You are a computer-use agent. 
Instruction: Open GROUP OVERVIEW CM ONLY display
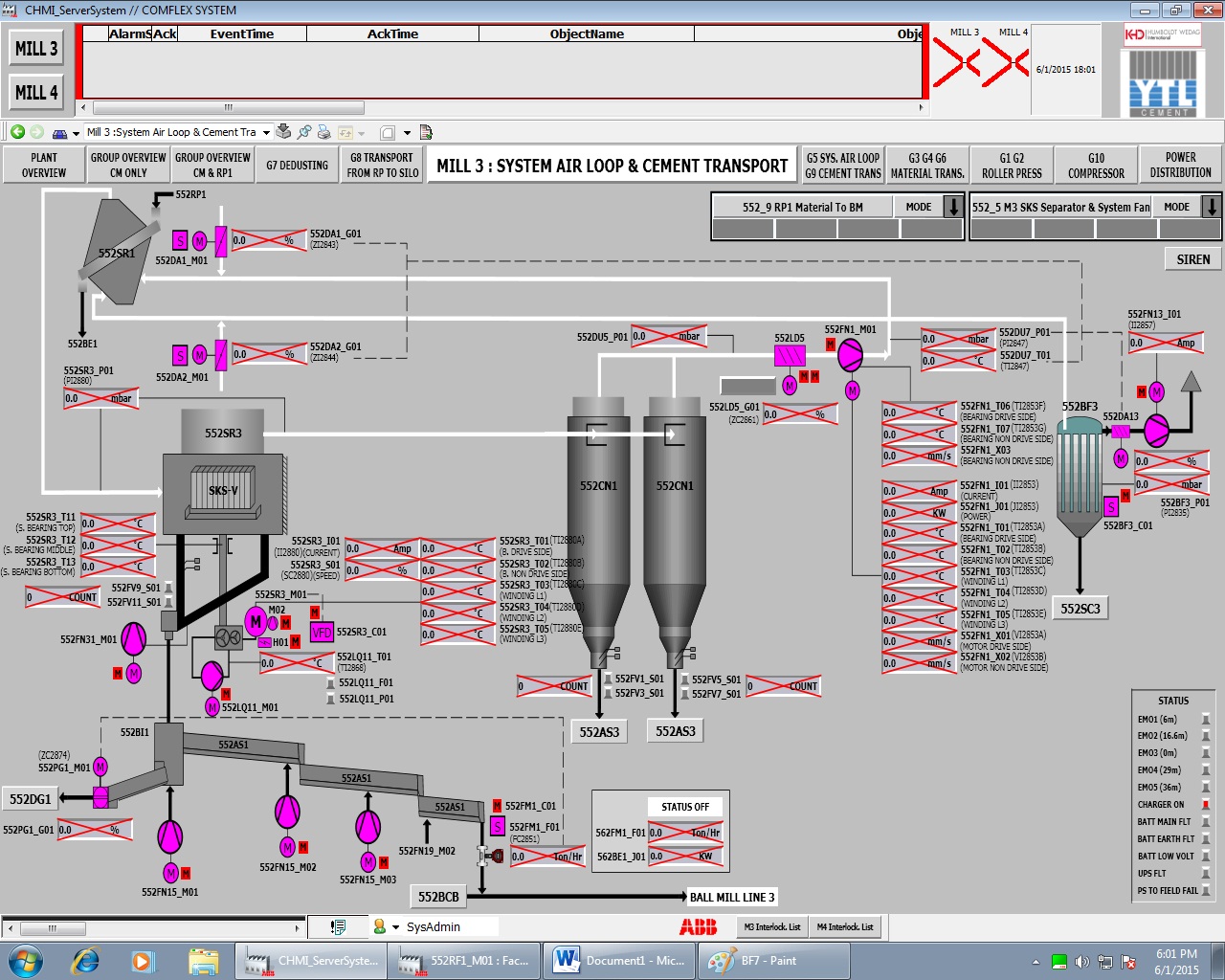128,166
